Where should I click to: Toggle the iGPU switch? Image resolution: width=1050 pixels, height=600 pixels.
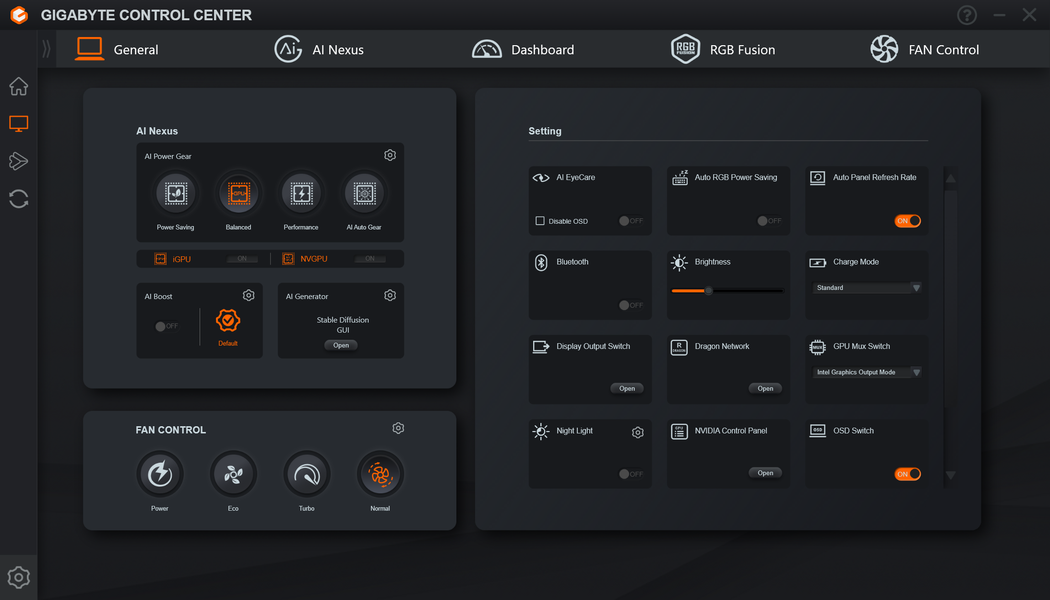click(242, 258)
